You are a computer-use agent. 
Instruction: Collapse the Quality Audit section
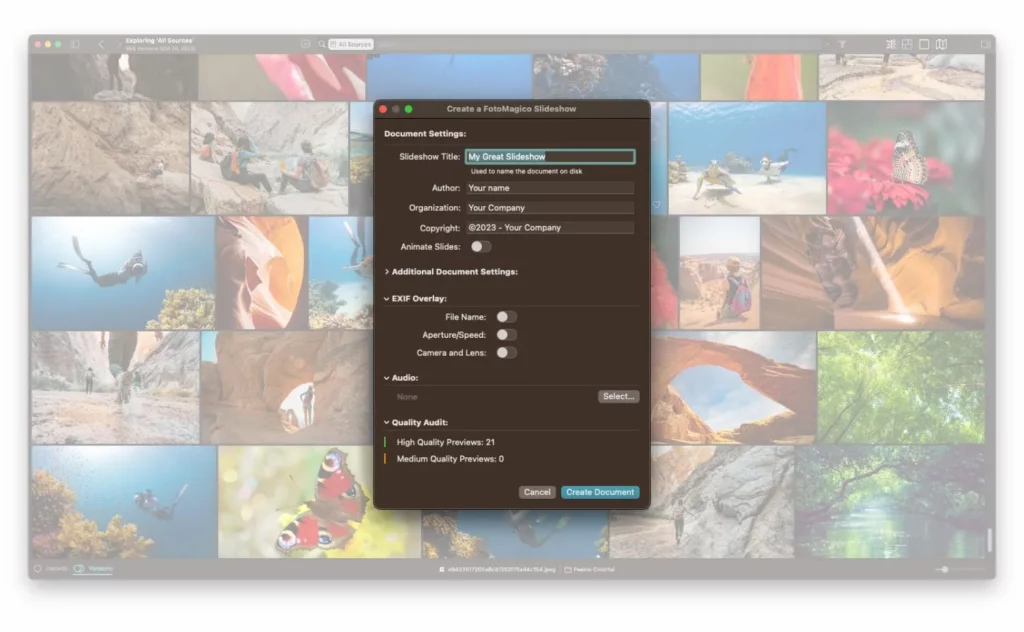pyautogui.click(x=387, y=422)
